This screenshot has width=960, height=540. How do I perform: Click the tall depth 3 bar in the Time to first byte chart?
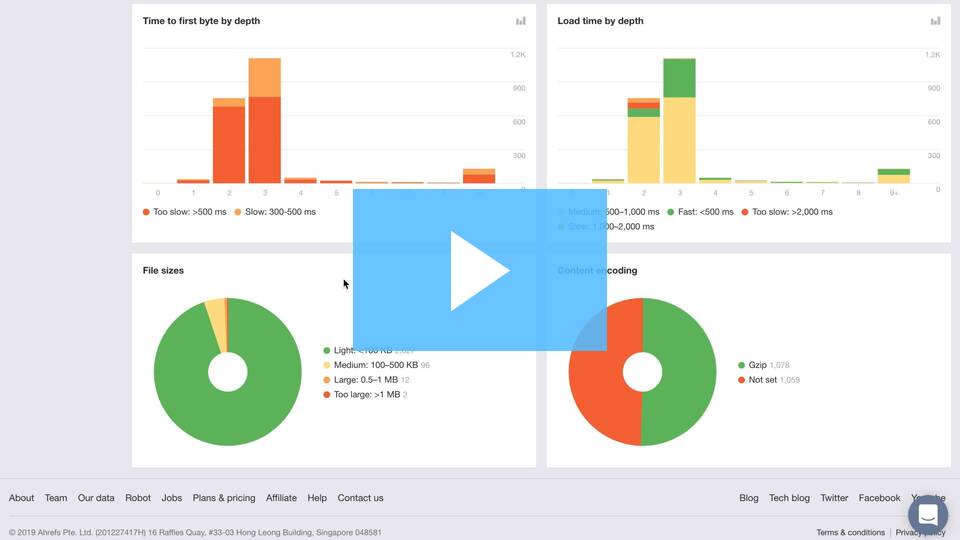pos(264,121)
